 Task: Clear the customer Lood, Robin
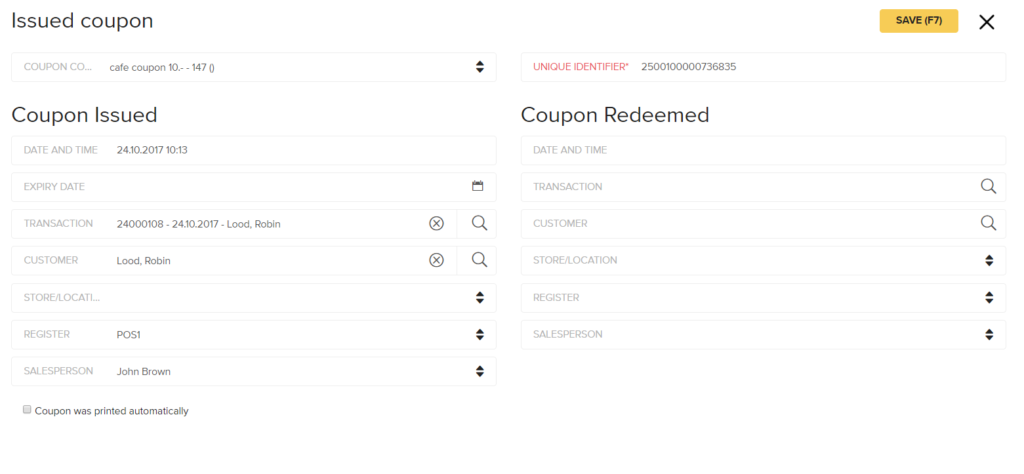436,261
